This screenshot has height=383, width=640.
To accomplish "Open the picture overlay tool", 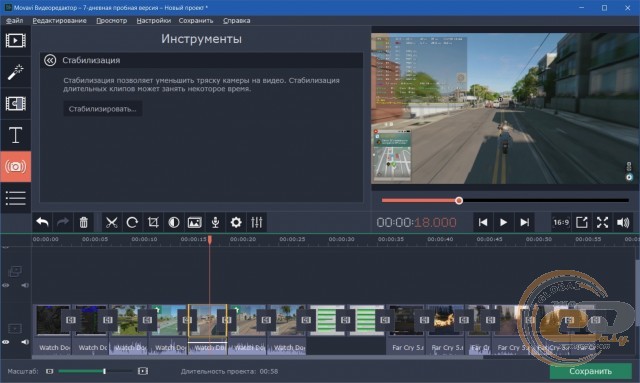I will click(195, 223).
